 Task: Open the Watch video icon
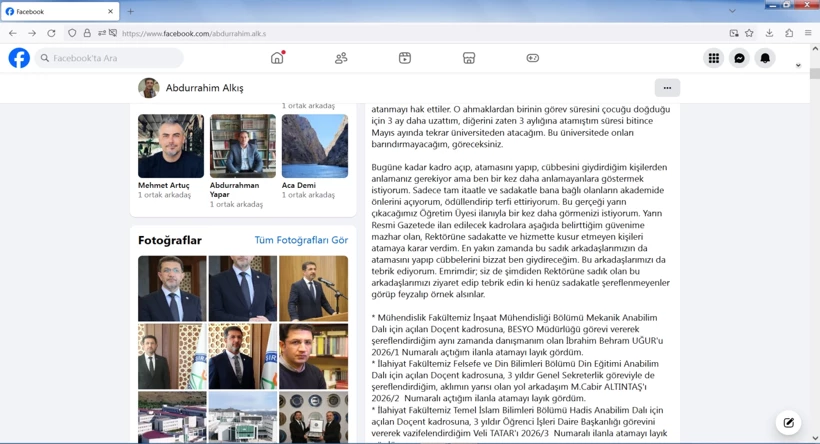click(x=405, y=58)
